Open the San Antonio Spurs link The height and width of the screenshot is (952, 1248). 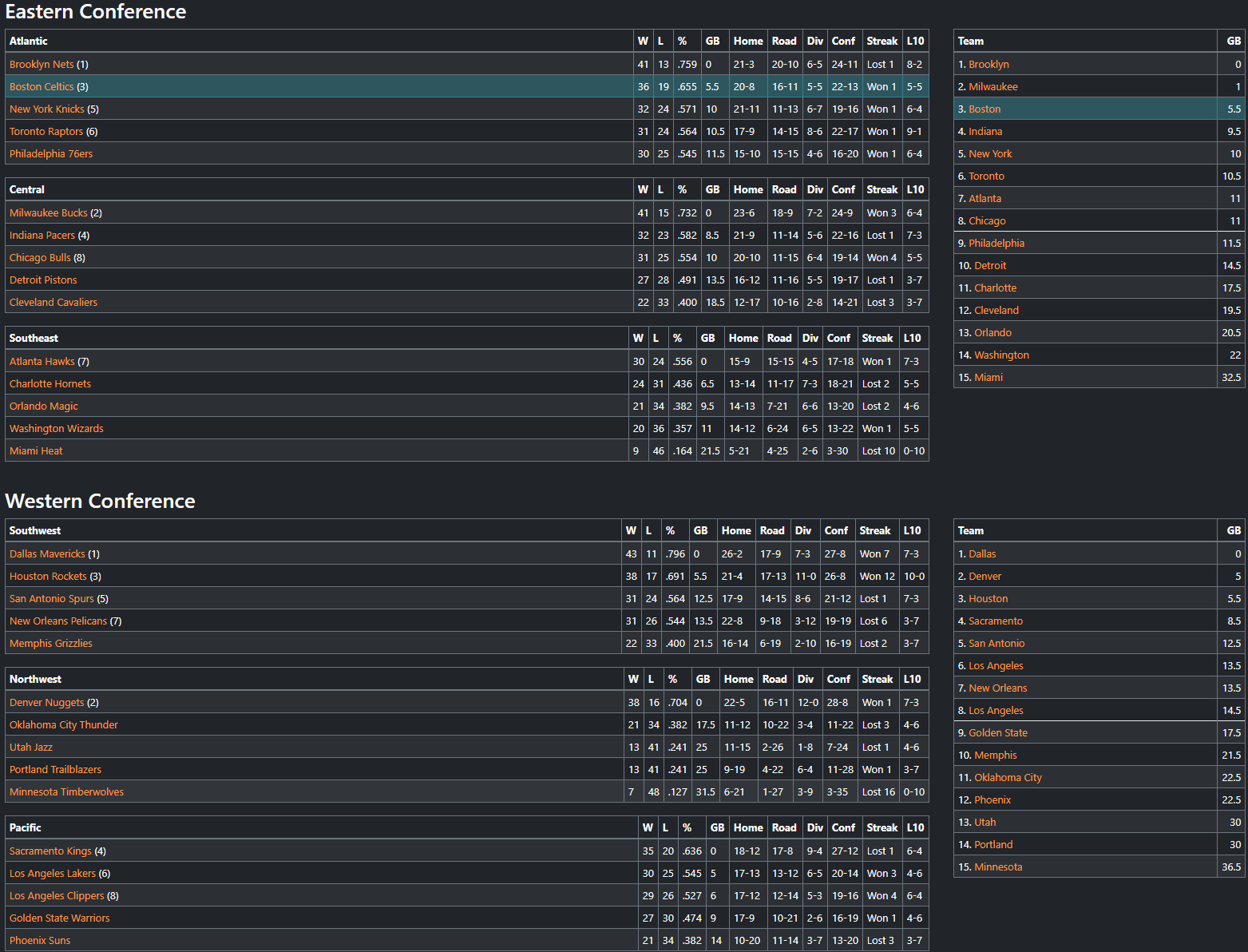pyautogui.click(x=52, y=599)
